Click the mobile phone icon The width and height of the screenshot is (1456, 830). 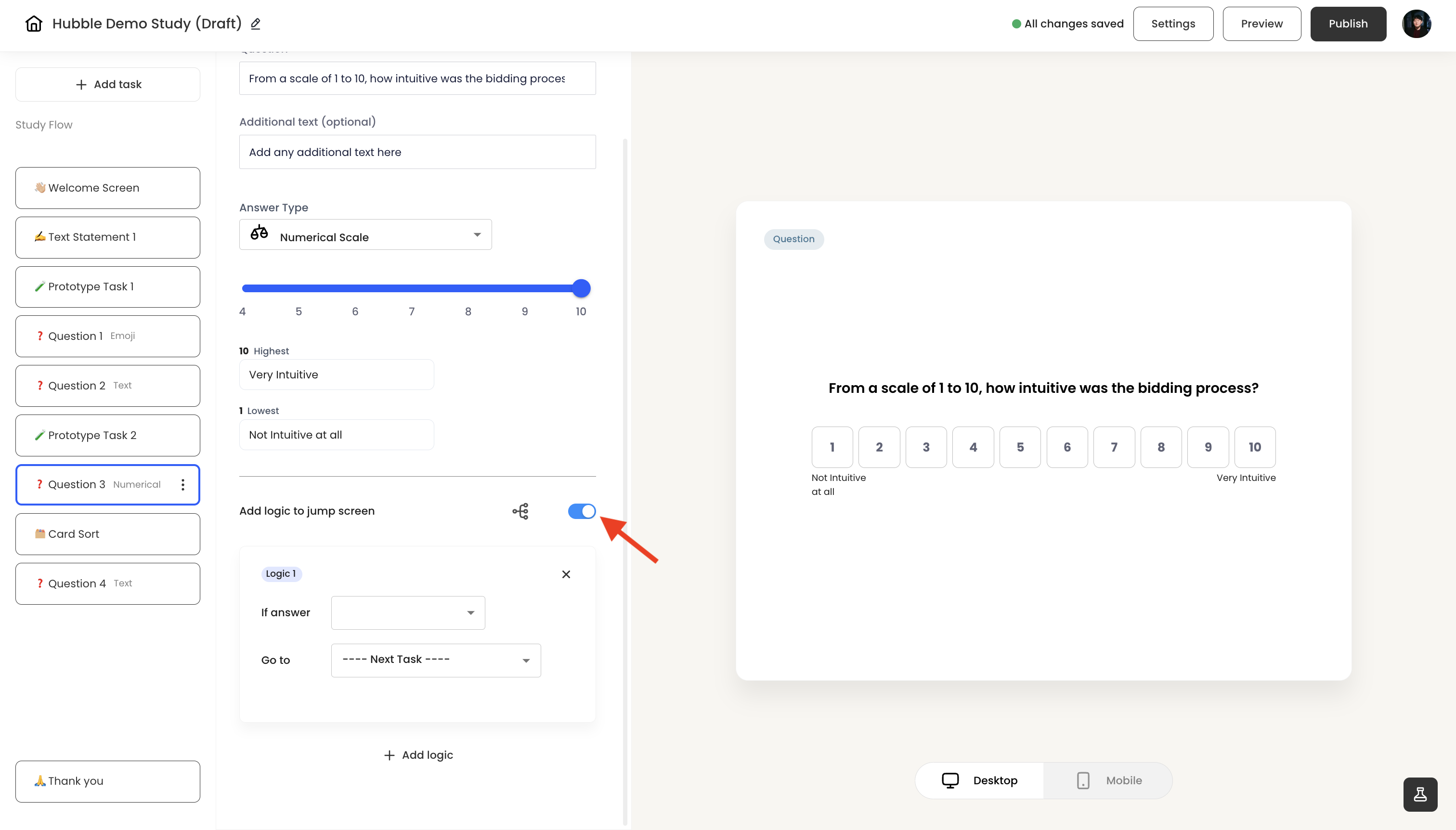1083,780
